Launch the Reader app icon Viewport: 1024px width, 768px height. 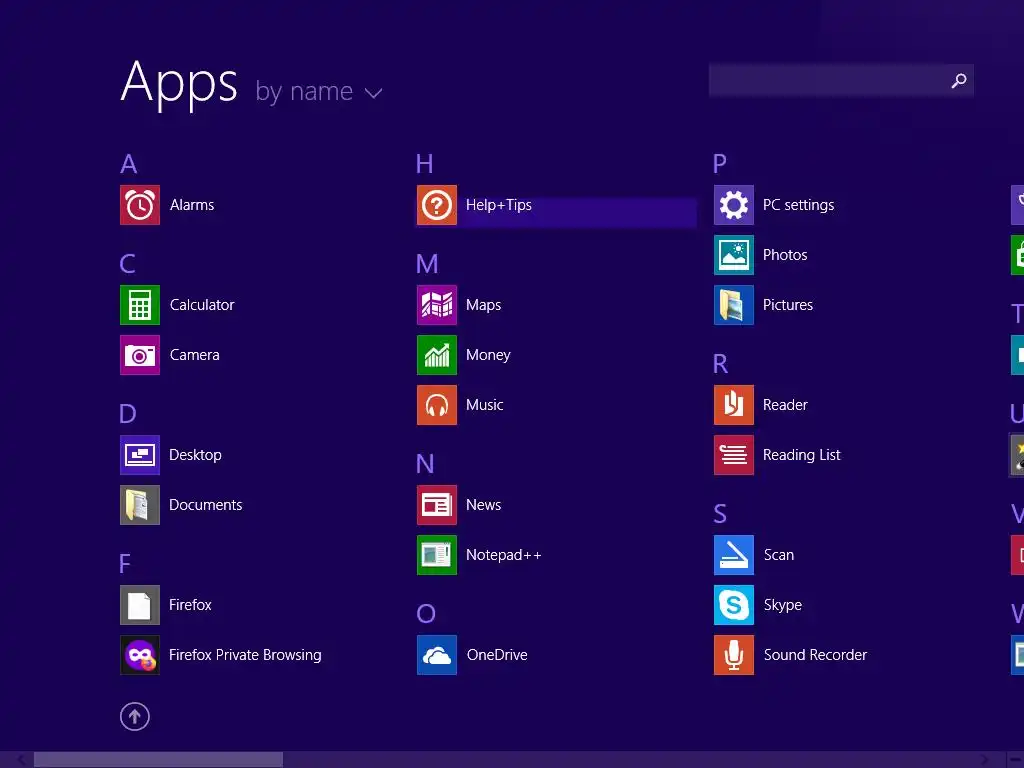(734, 405)
